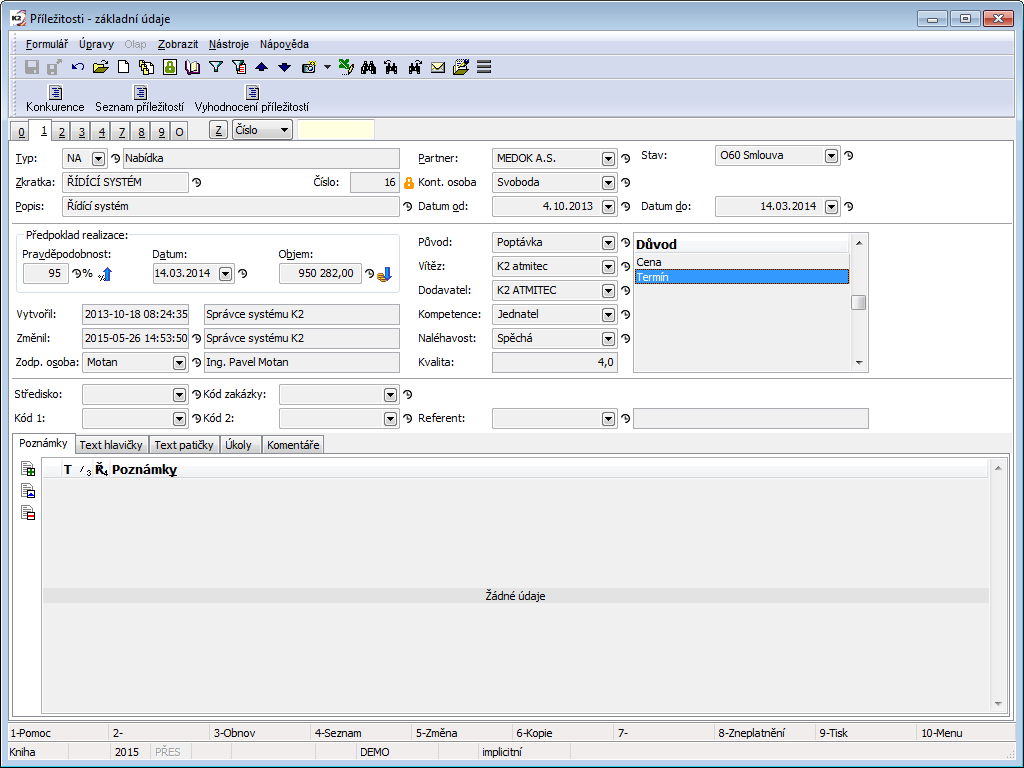Open Vyhodnocení příležitostí report

pyautogui.click(x=252, y=99)
